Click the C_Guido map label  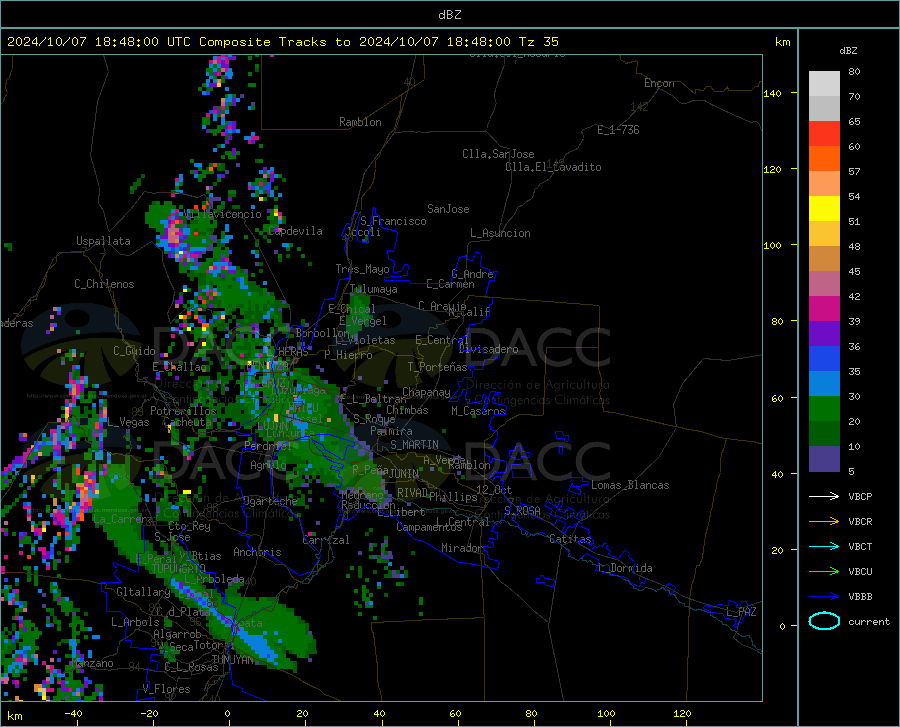[134, 351]
